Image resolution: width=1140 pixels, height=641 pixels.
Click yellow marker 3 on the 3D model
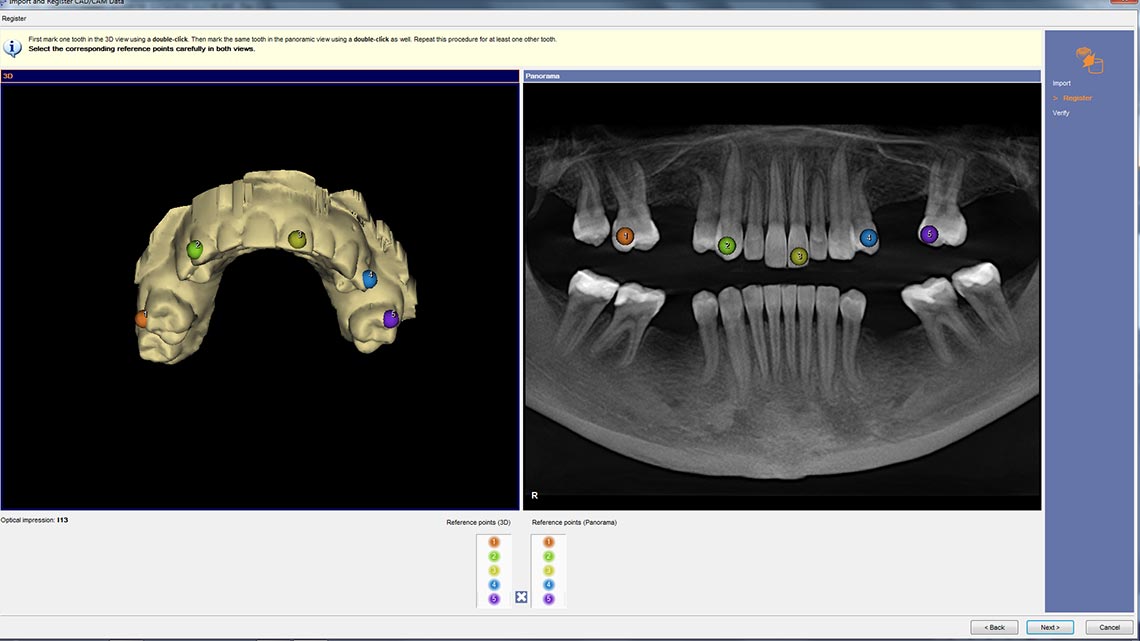(297, 238)
